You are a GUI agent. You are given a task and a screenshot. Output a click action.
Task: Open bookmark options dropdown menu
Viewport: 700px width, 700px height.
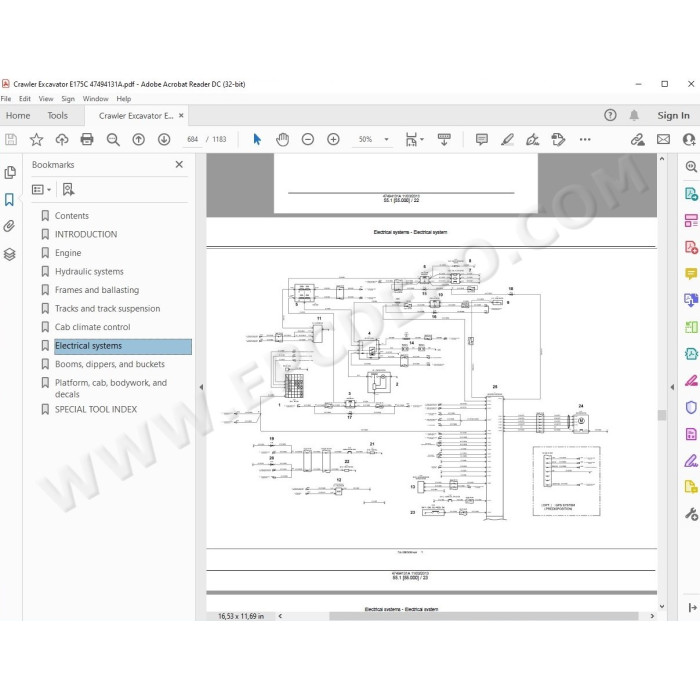(x=42, y=190)
